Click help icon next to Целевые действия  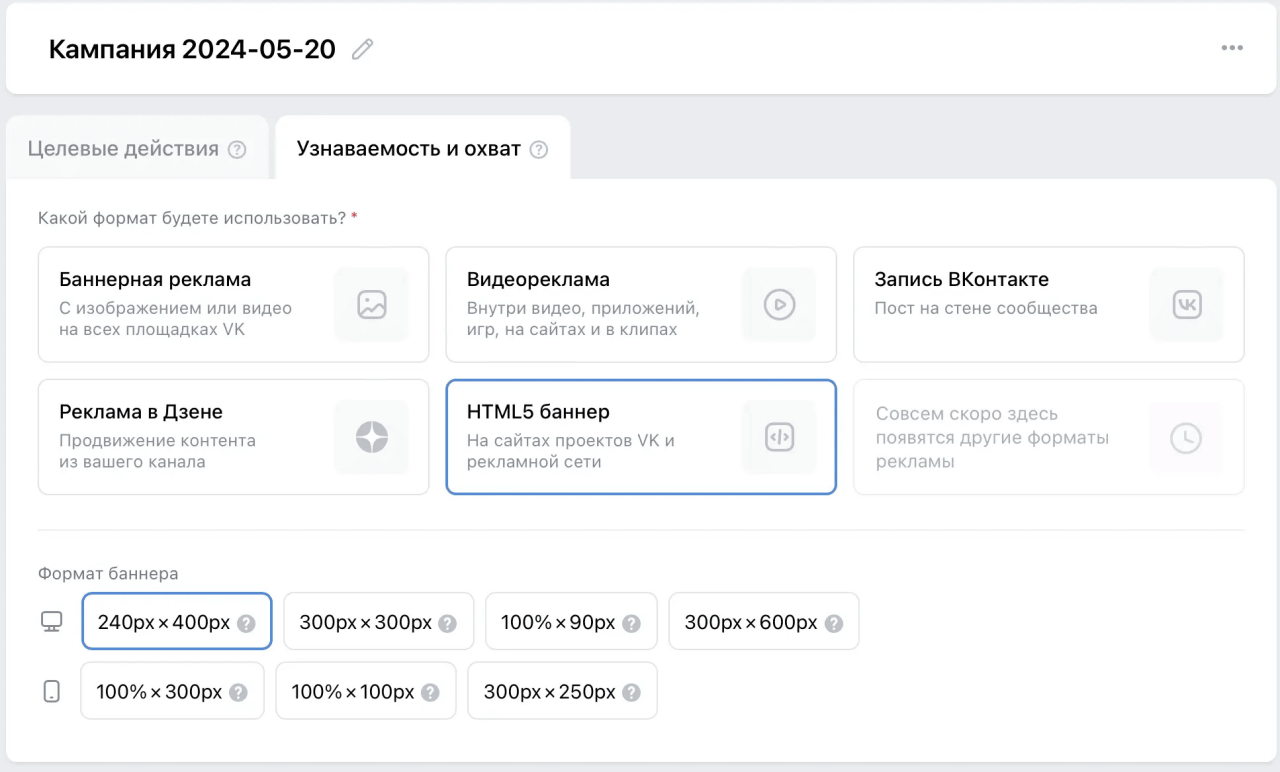pos(237,150)
